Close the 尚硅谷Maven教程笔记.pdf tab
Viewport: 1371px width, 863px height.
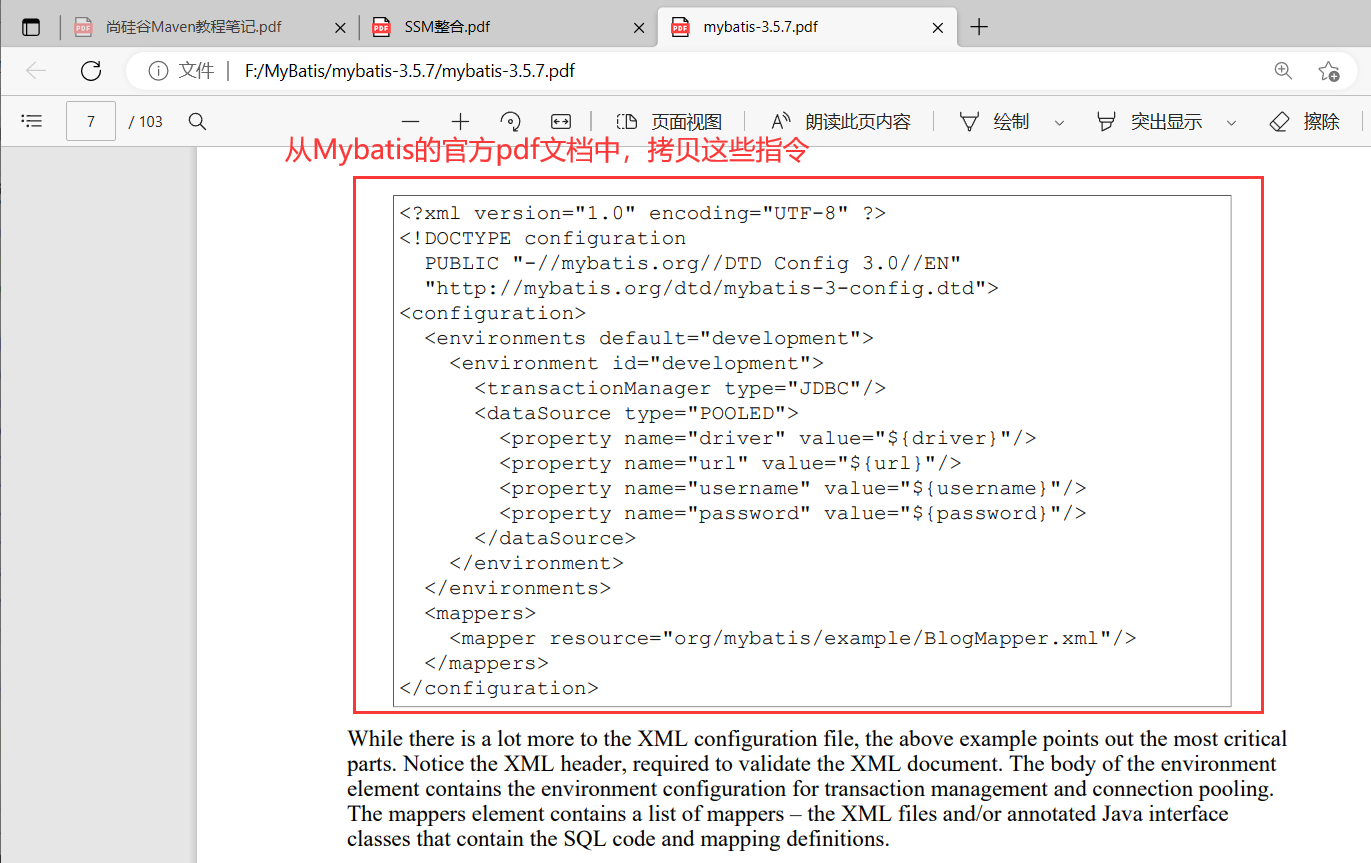pyautogui.click(x=341, y=28)
